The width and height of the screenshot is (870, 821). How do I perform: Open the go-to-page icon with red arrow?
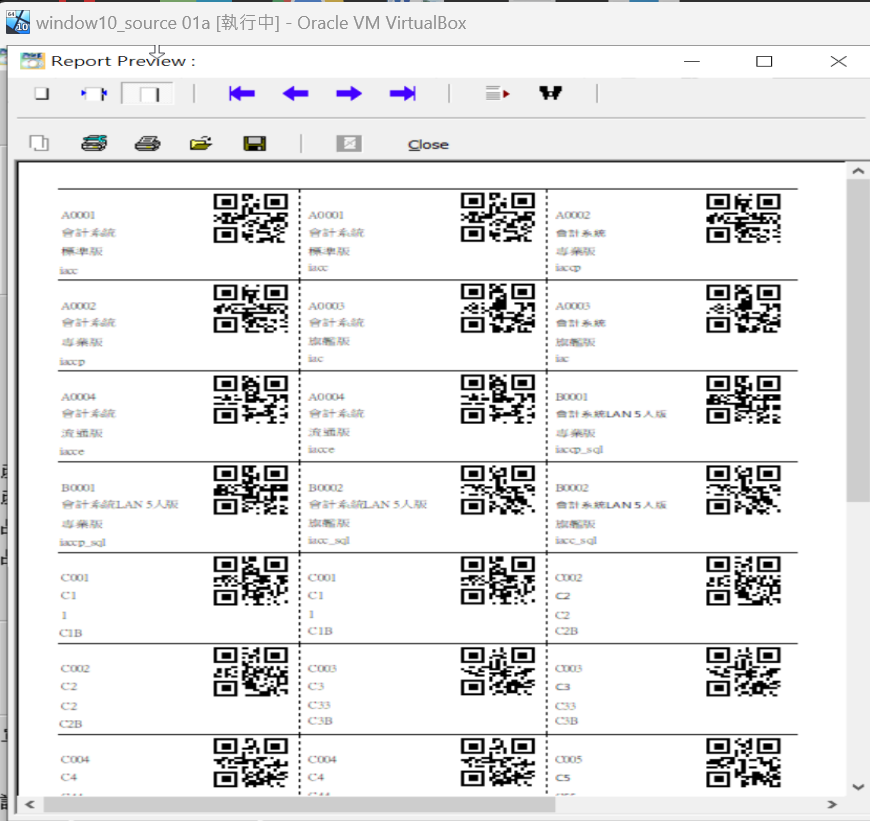pos(497,94)
